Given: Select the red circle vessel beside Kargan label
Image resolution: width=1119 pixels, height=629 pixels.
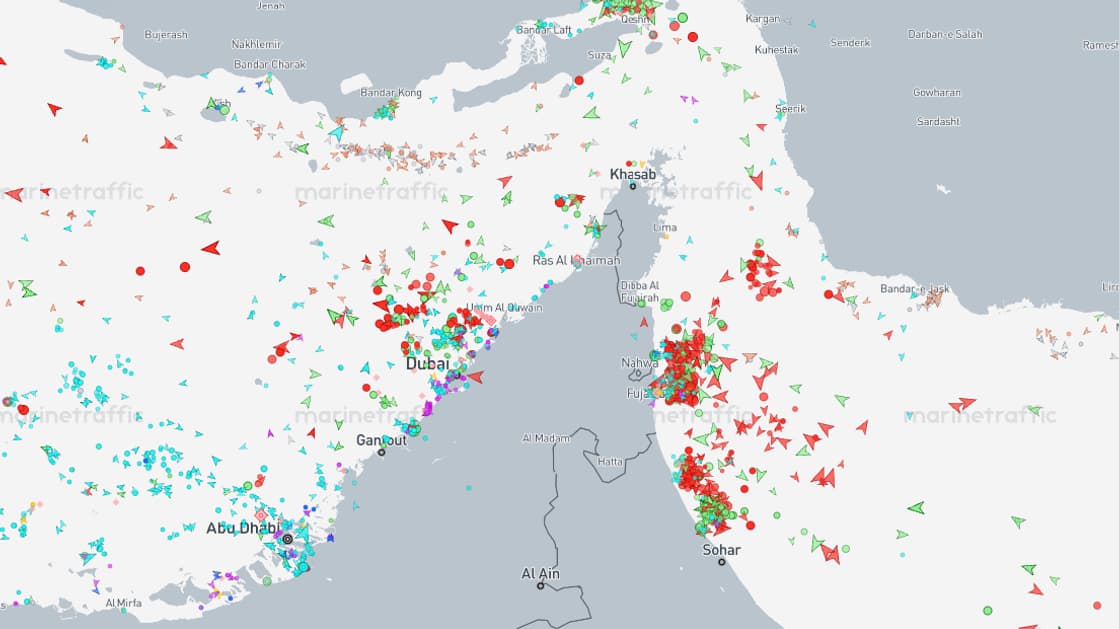Looking at the screenshot, I should tap(692, 36).
